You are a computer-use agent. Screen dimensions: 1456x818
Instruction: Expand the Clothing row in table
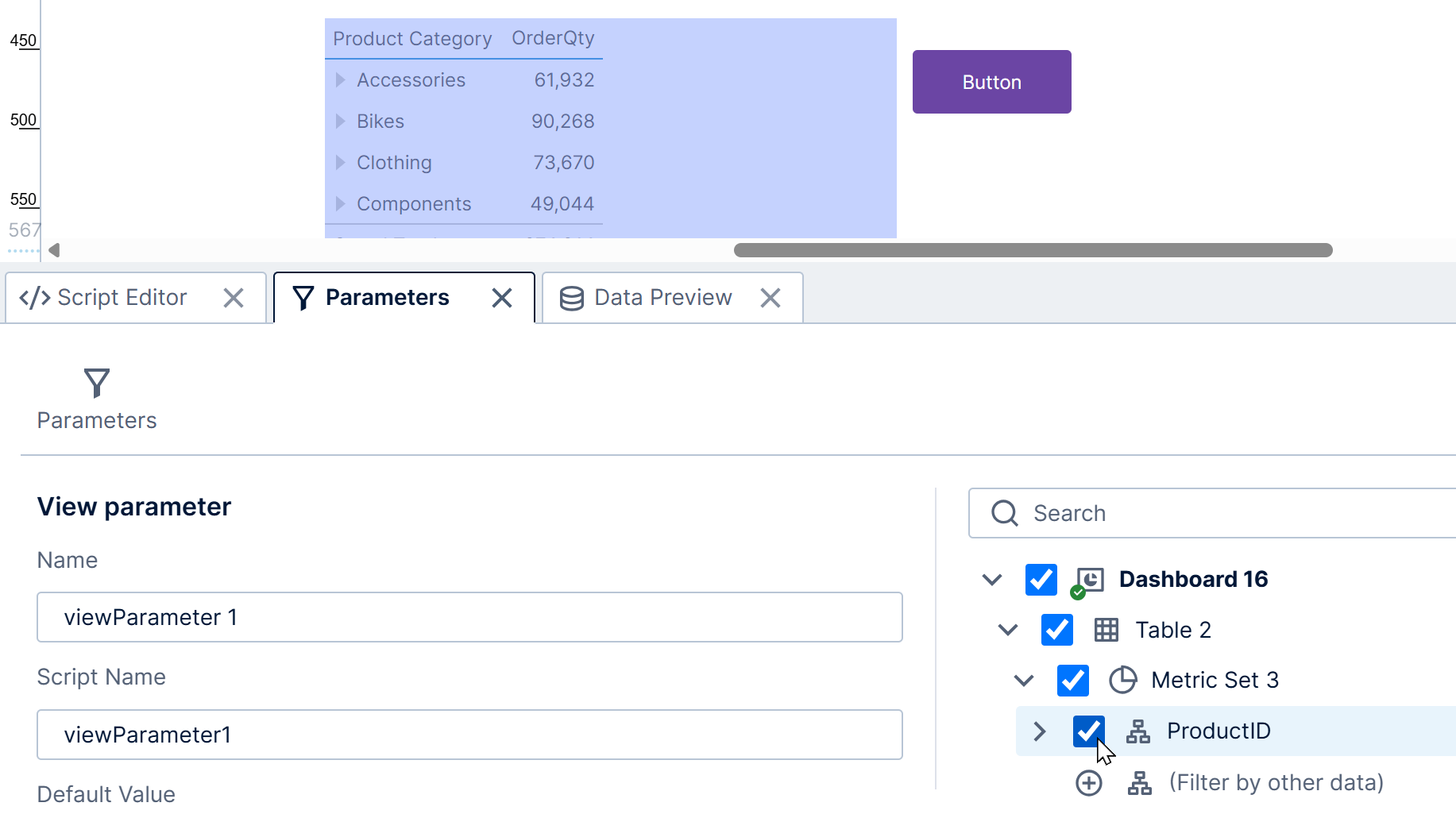(x=340, y=162)
